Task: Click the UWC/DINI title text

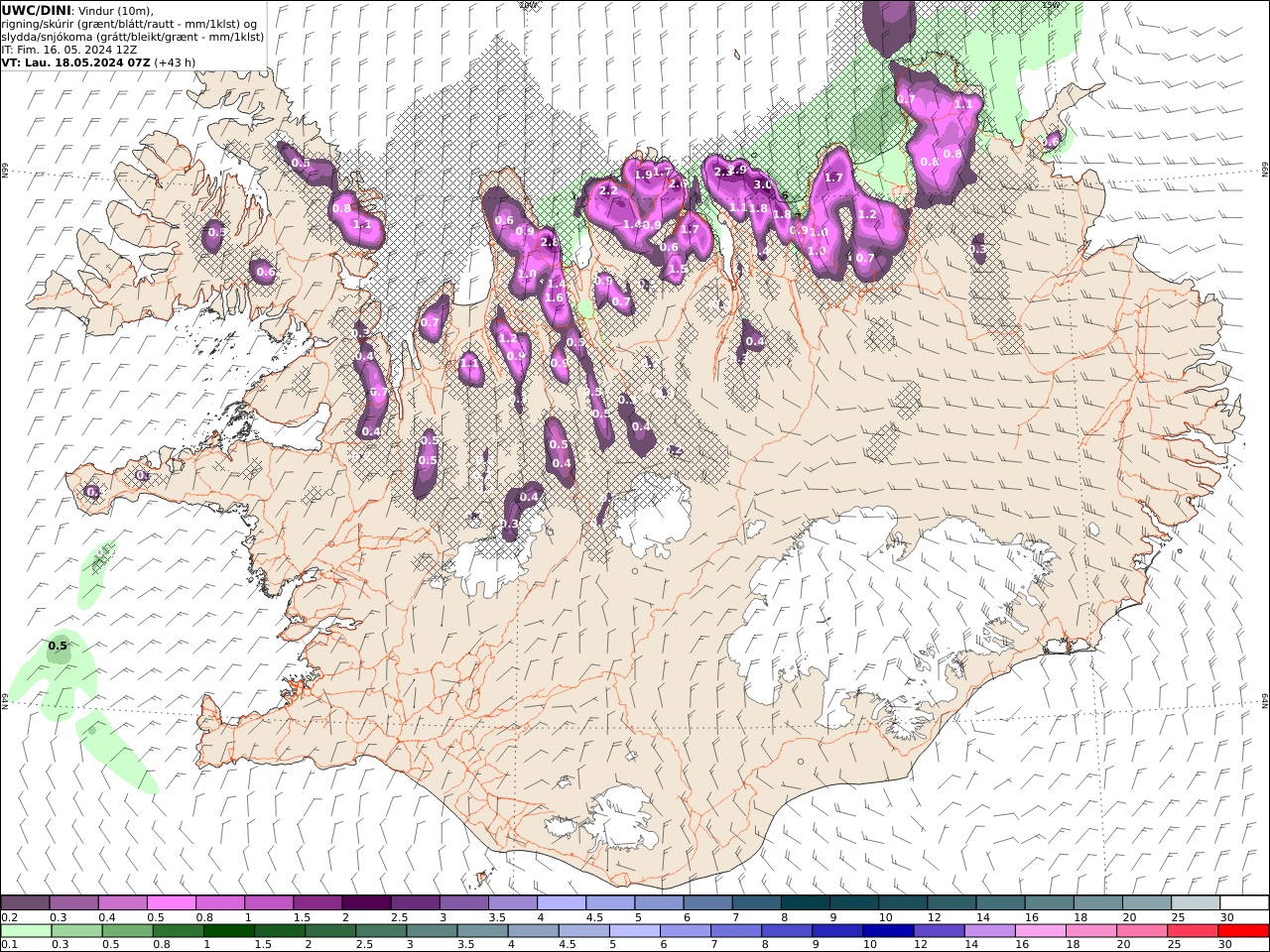Action: 36,10
